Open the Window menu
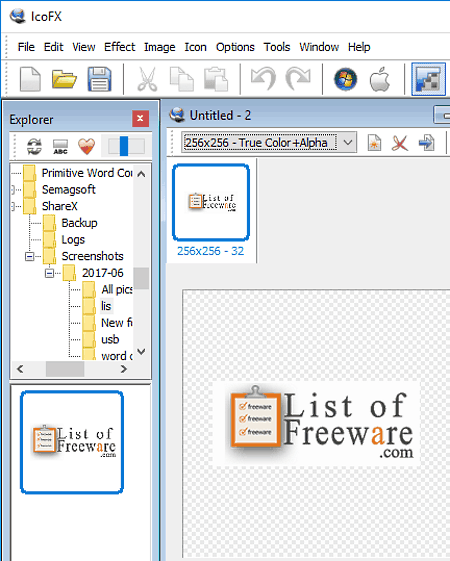Screen dimensions: 450x561 pyautogui.click(x=319, y=47)
